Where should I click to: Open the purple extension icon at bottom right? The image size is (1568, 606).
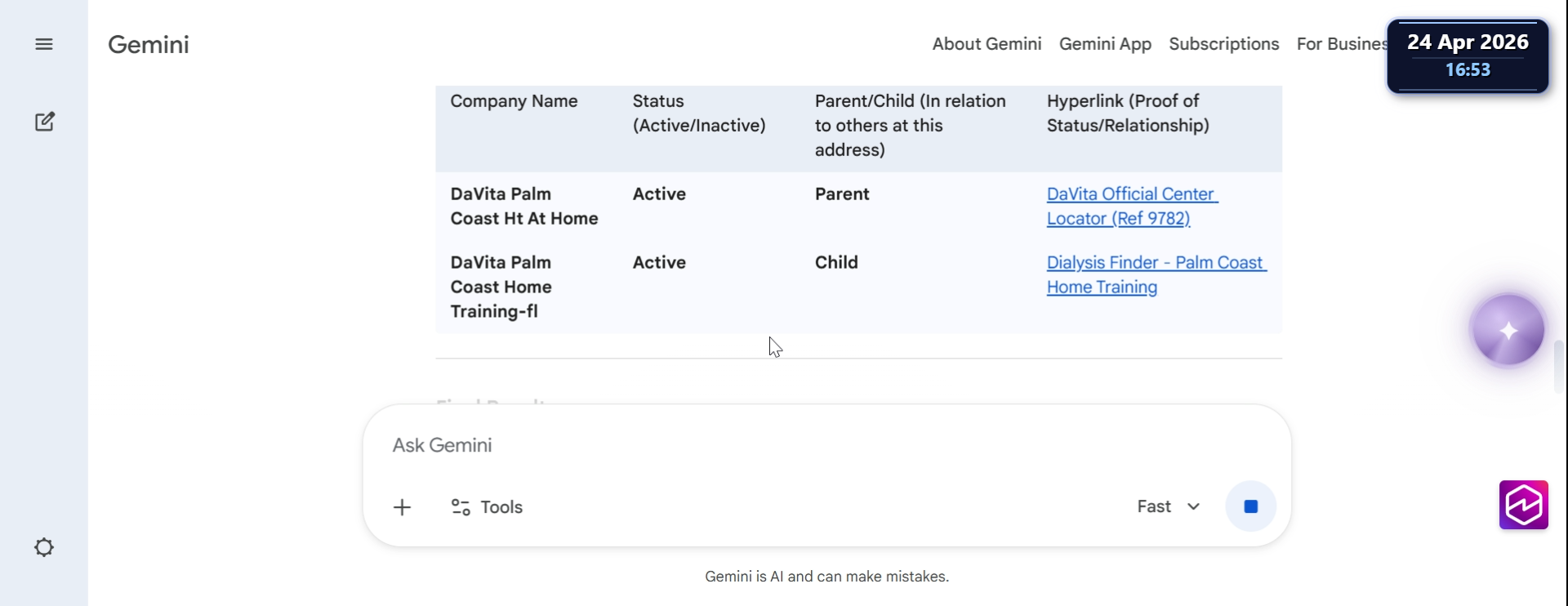tap(1524, 505)
